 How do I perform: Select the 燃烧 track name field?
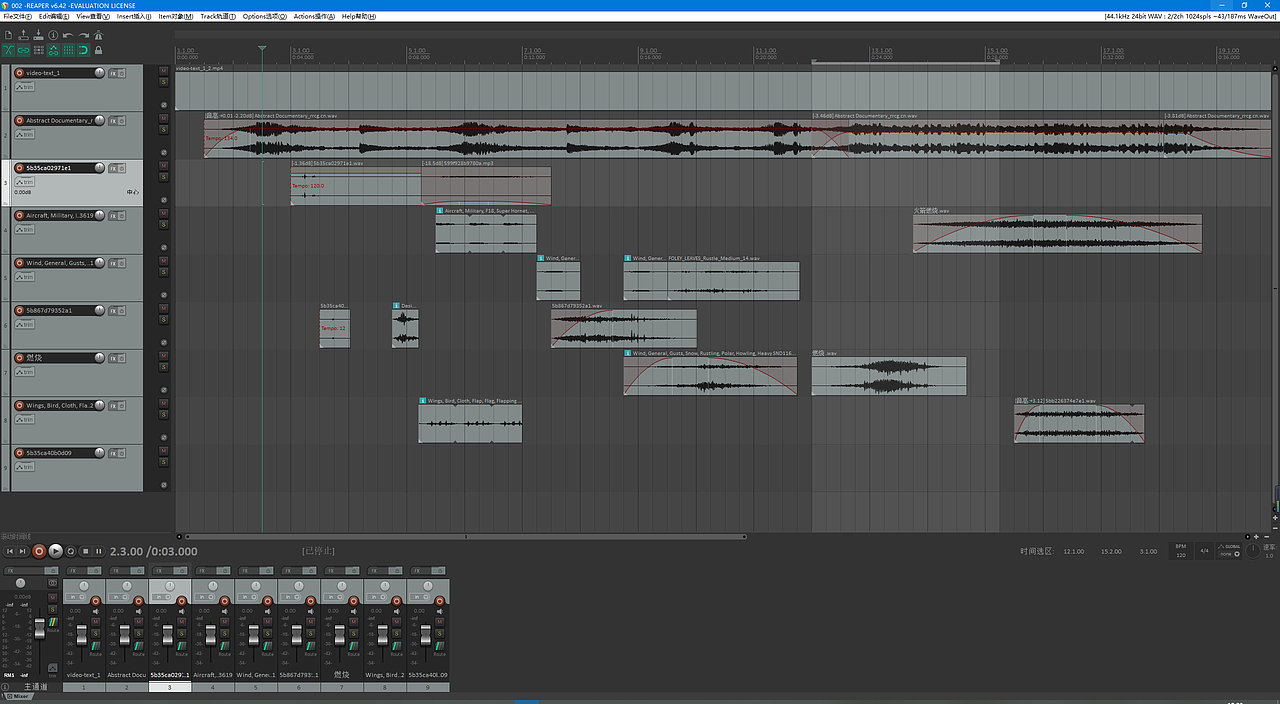coord(59,358)
